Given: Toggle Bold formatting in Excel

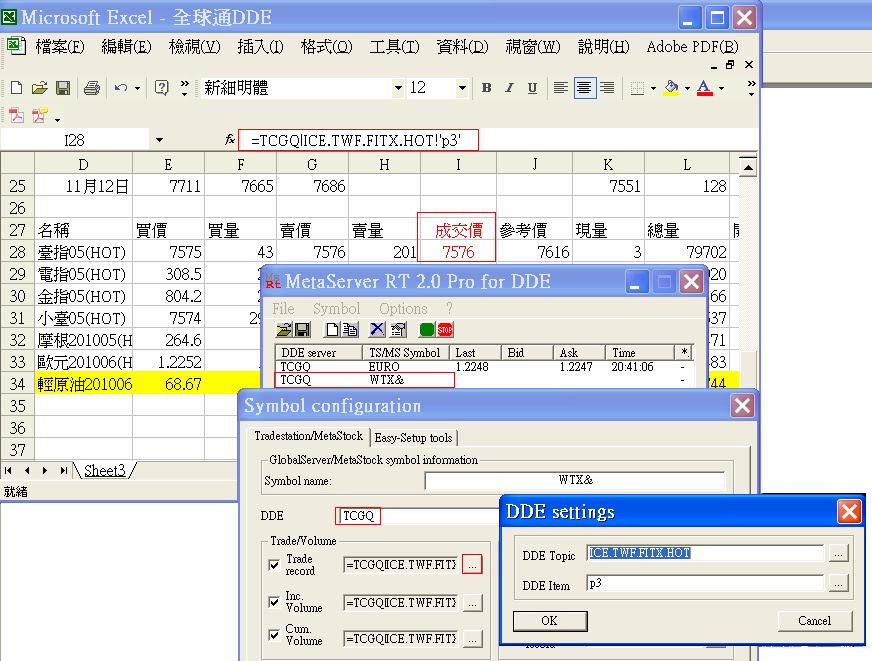Looking at the screenshot, I should point(487,88).
